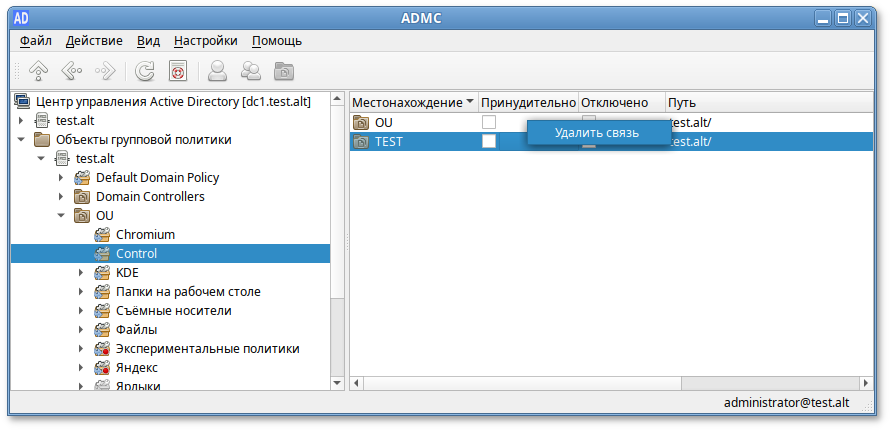Toggle Принудительно checkbox for TEST row
Image resolution: width=890 pixels, height=430 pixels.
coord(489,142)
